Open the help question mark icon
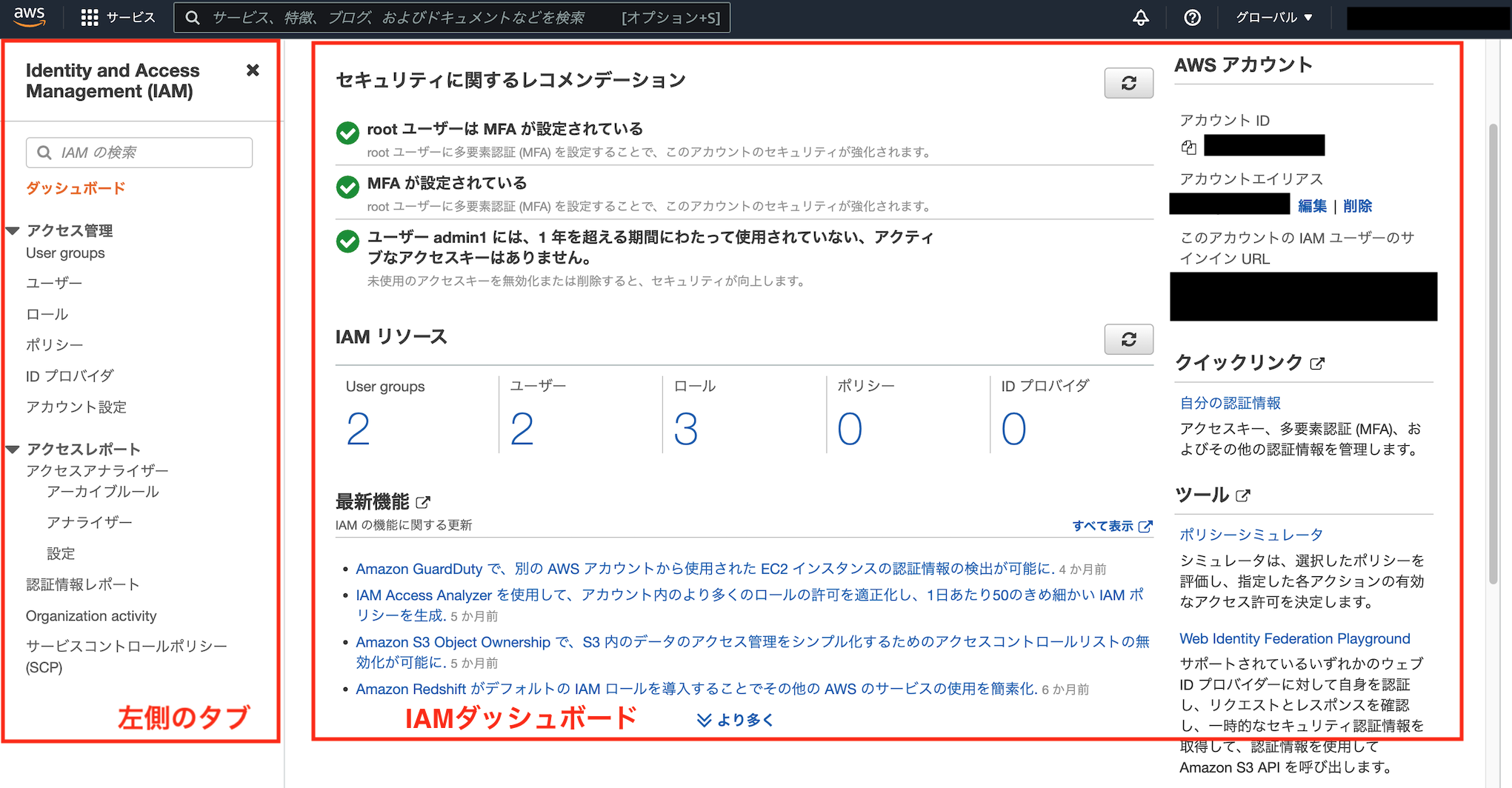Screen dimensions: 1512x788 click(x=1192, y=18)
